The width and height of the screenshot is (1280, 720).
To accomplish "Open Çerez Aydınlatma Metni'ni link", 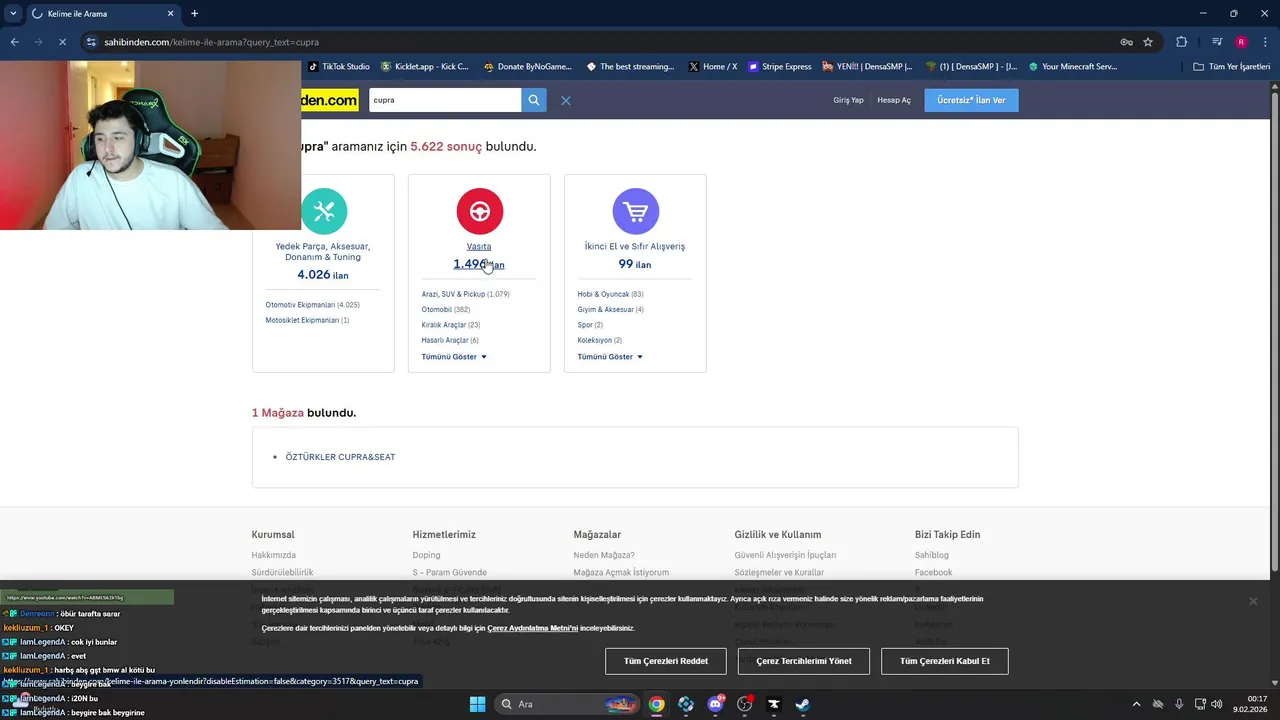I will click(x=533, y=628).
